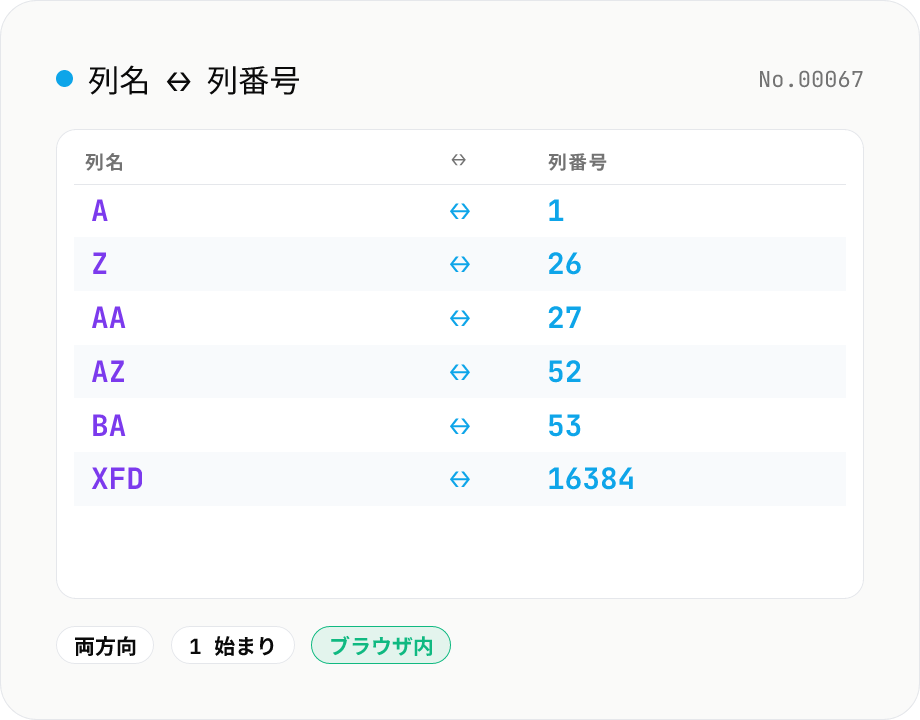Screen dimensions: 920x720
Task: Click the 列名 word in the title
Action: click(119, 81)
